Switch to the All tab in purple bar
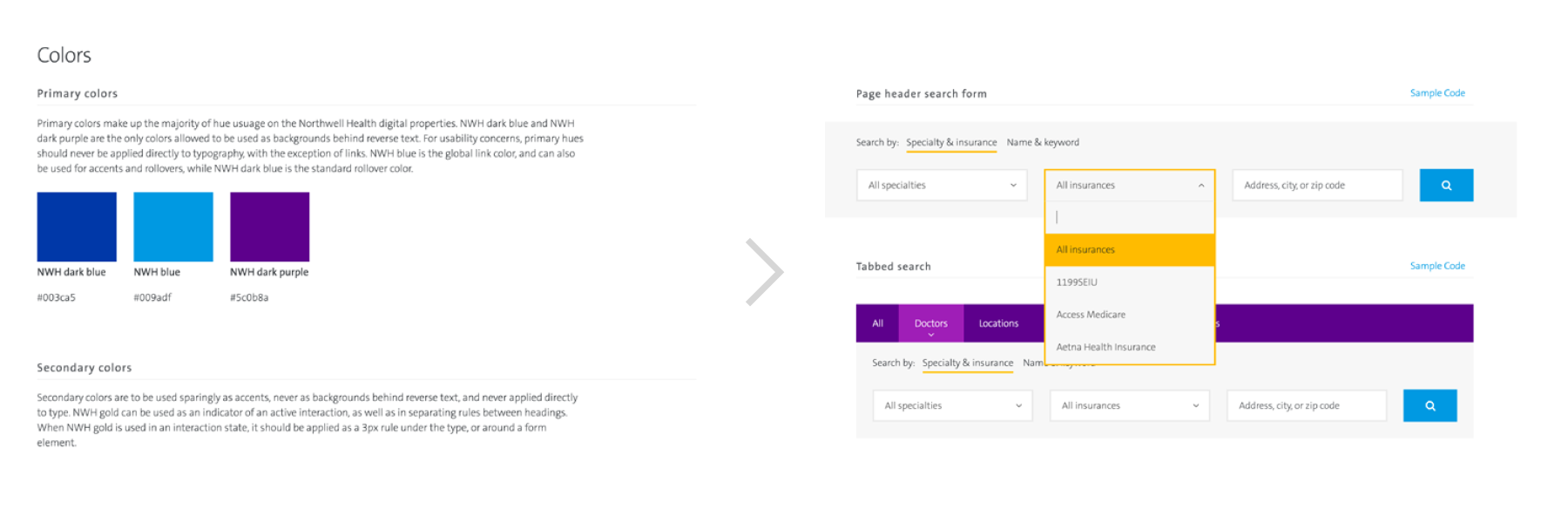The height and width of the screenshot is (523, 1568). pos(877,323)
